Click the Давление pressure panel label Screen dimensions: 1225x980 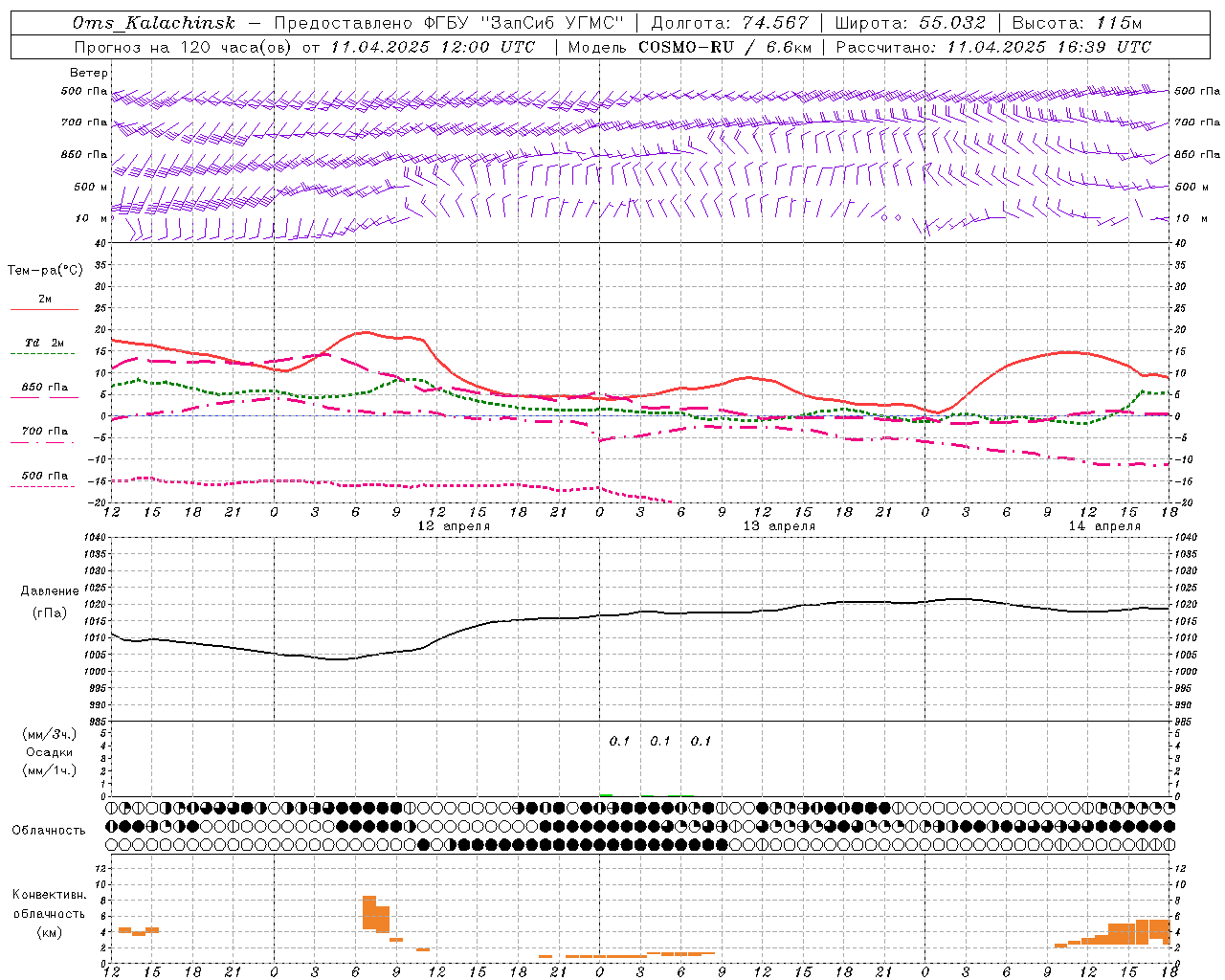point(50,591)
